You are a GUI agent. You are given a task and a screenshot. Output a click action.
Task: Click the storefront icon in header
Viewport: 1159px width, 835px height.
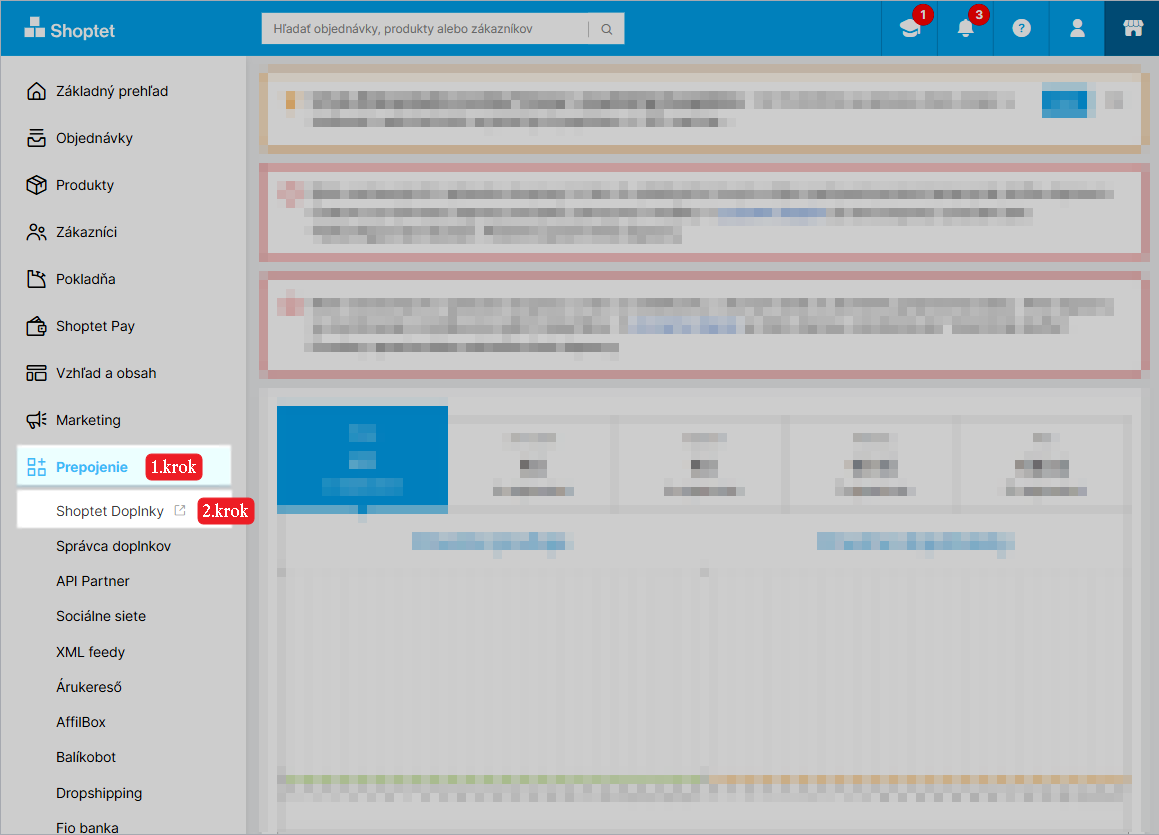tap(1132, 29)
